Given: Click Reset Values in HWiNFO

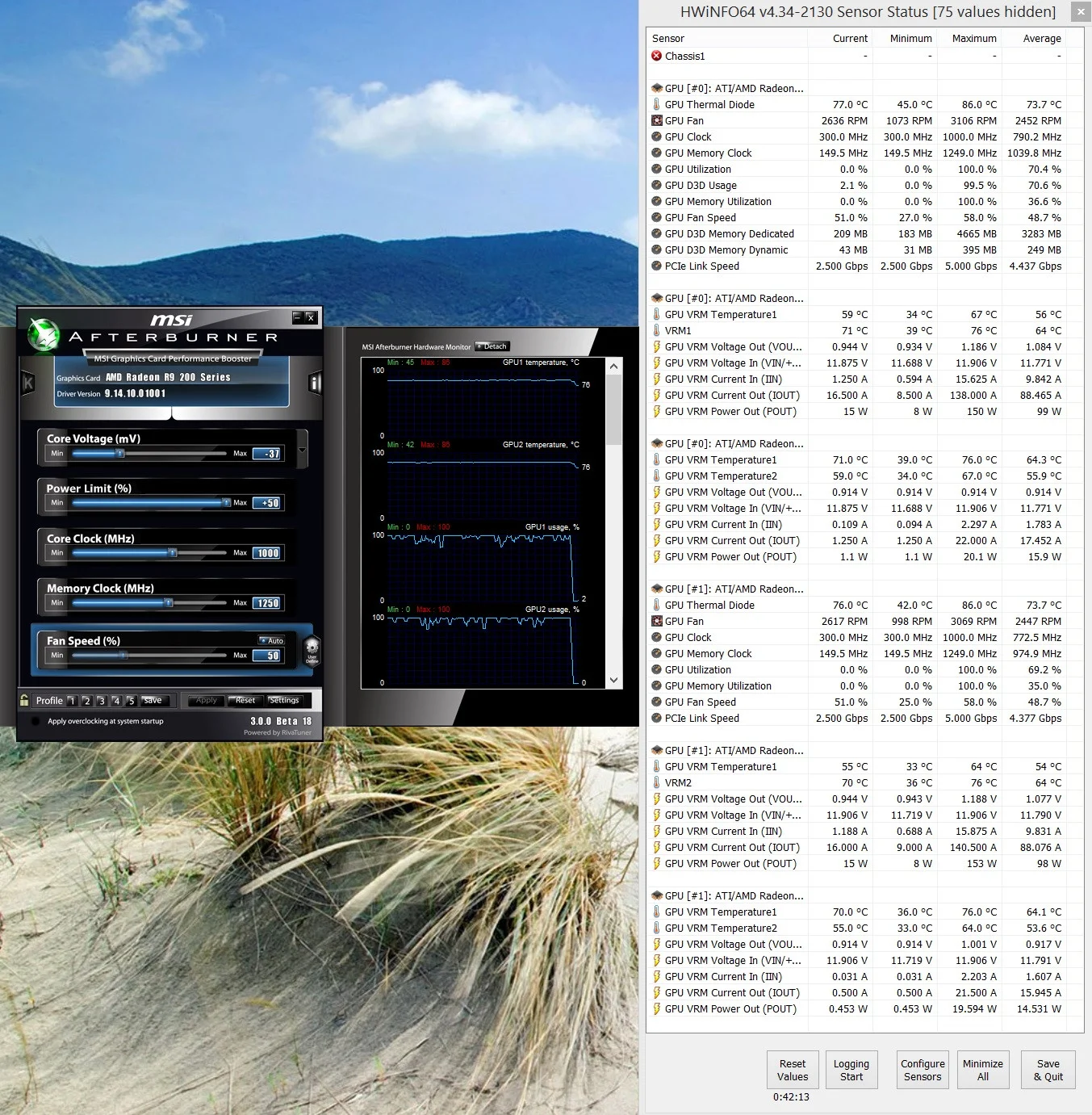Looking at the screenshot, I should (x=793, y=1070).
